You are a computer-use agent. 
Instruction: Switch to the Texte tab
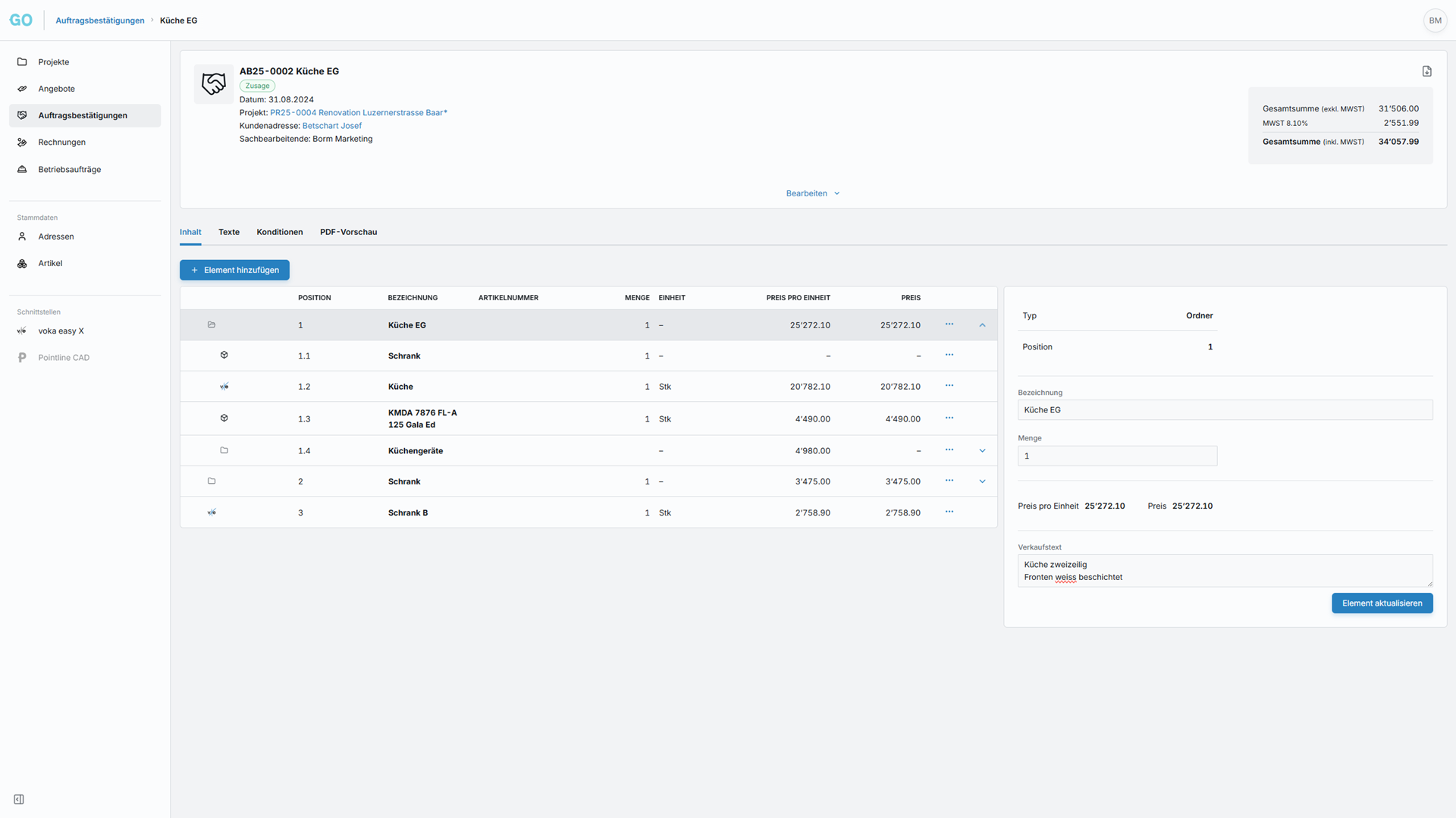pyautogui.click(x=229, y=232)
